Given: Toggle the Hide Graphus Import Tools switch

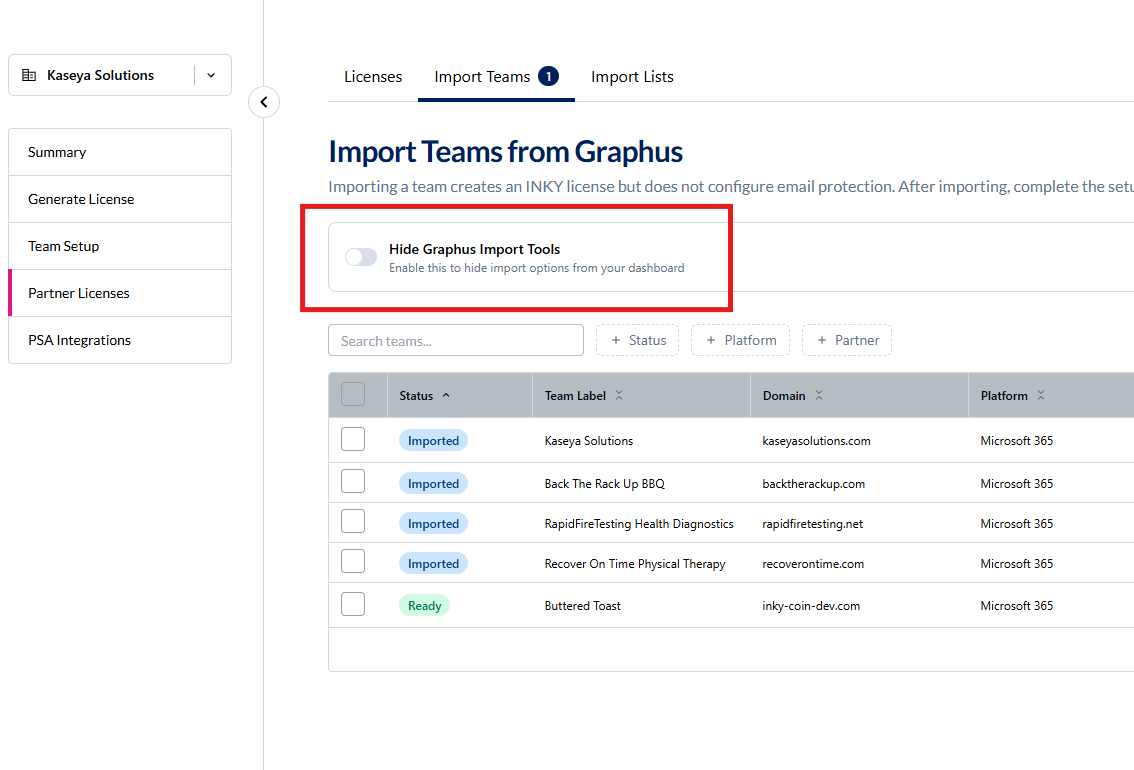Looking at the screenshot, I should 361,257.
